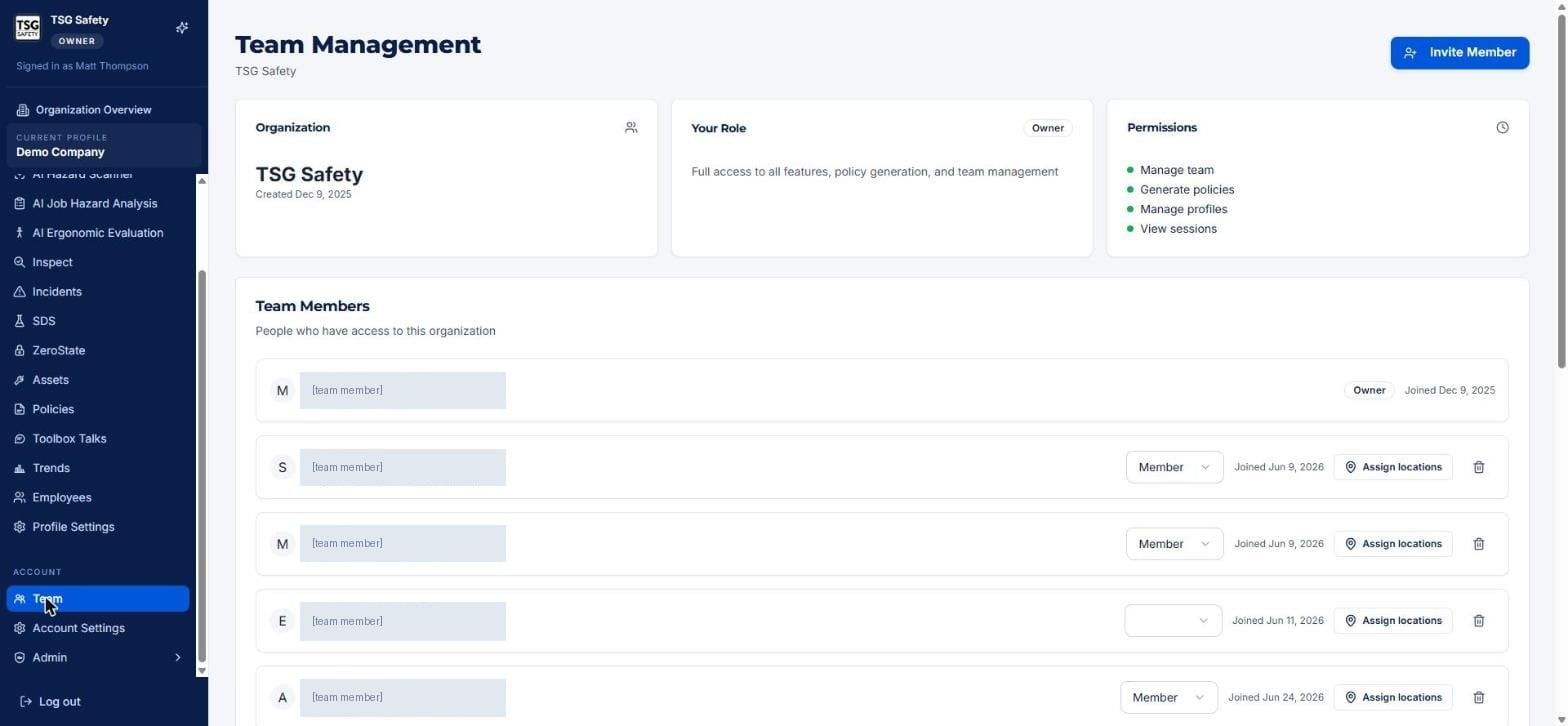Click the Policies document icon

[x=20, y=410]
